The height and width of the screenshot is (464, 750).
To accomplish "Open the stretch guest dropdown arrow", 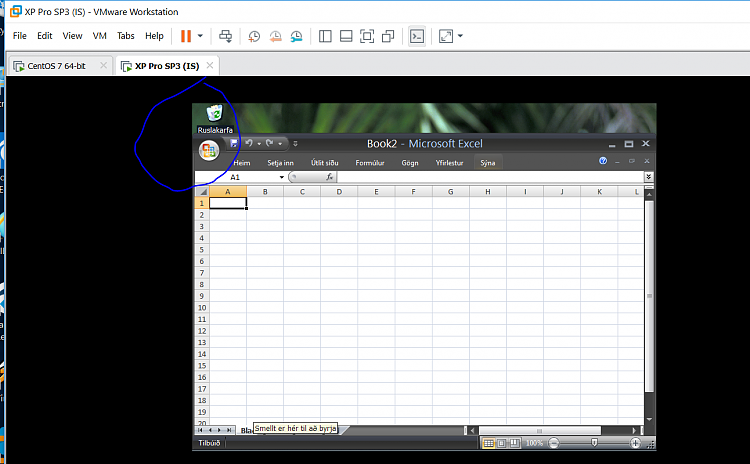I will pos(460,36).
